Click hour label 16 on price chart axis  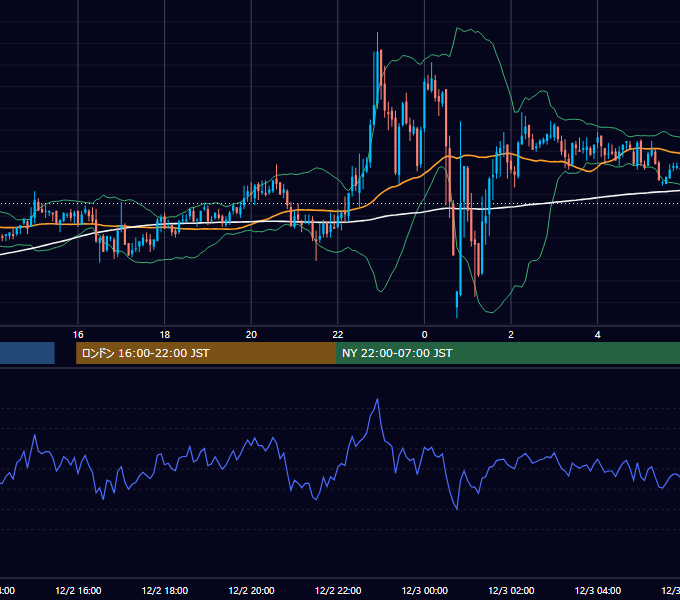point(78,335)
